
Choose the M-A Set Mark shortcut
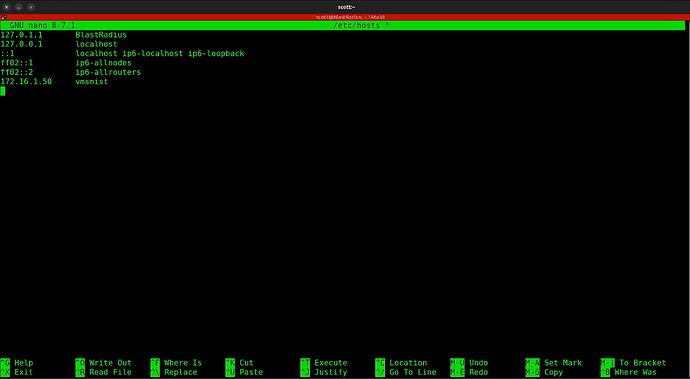coord(554,363)
